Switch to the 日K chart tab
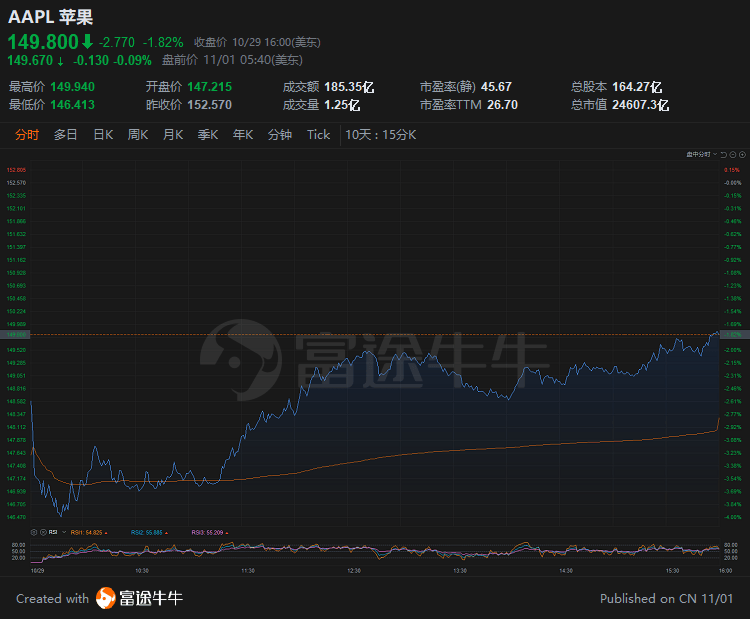Screen dimensions: 750x619 (x=103, y=135)
